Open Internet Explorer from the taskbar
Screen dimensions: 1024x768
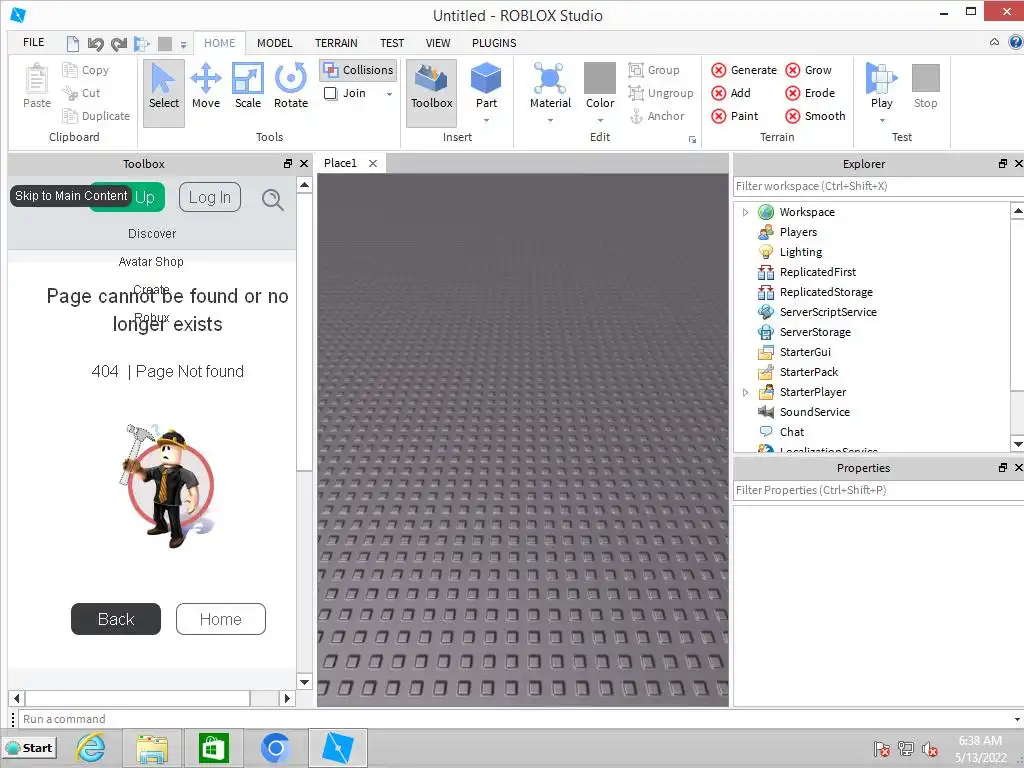tap(90, 748)
